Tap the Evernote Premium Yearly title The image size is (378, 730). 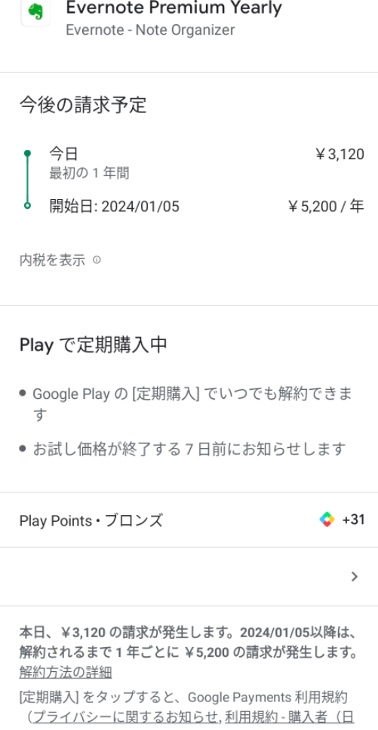tap(174, 8)
